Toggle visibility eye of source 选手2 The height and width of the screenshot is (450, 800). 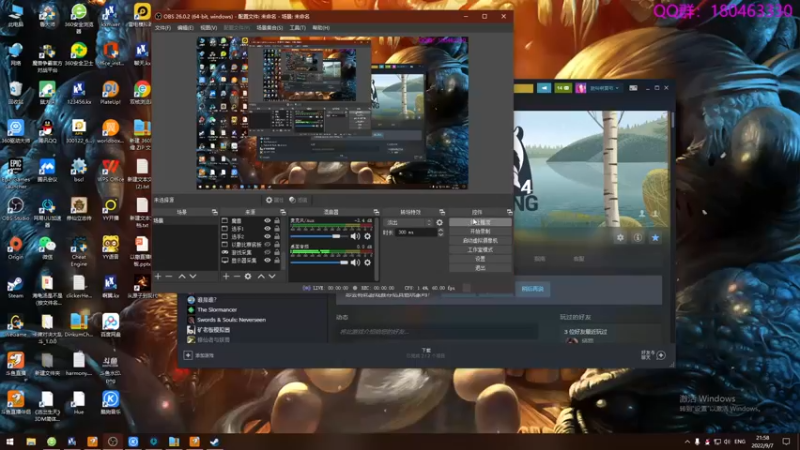[x=267, y=237]
